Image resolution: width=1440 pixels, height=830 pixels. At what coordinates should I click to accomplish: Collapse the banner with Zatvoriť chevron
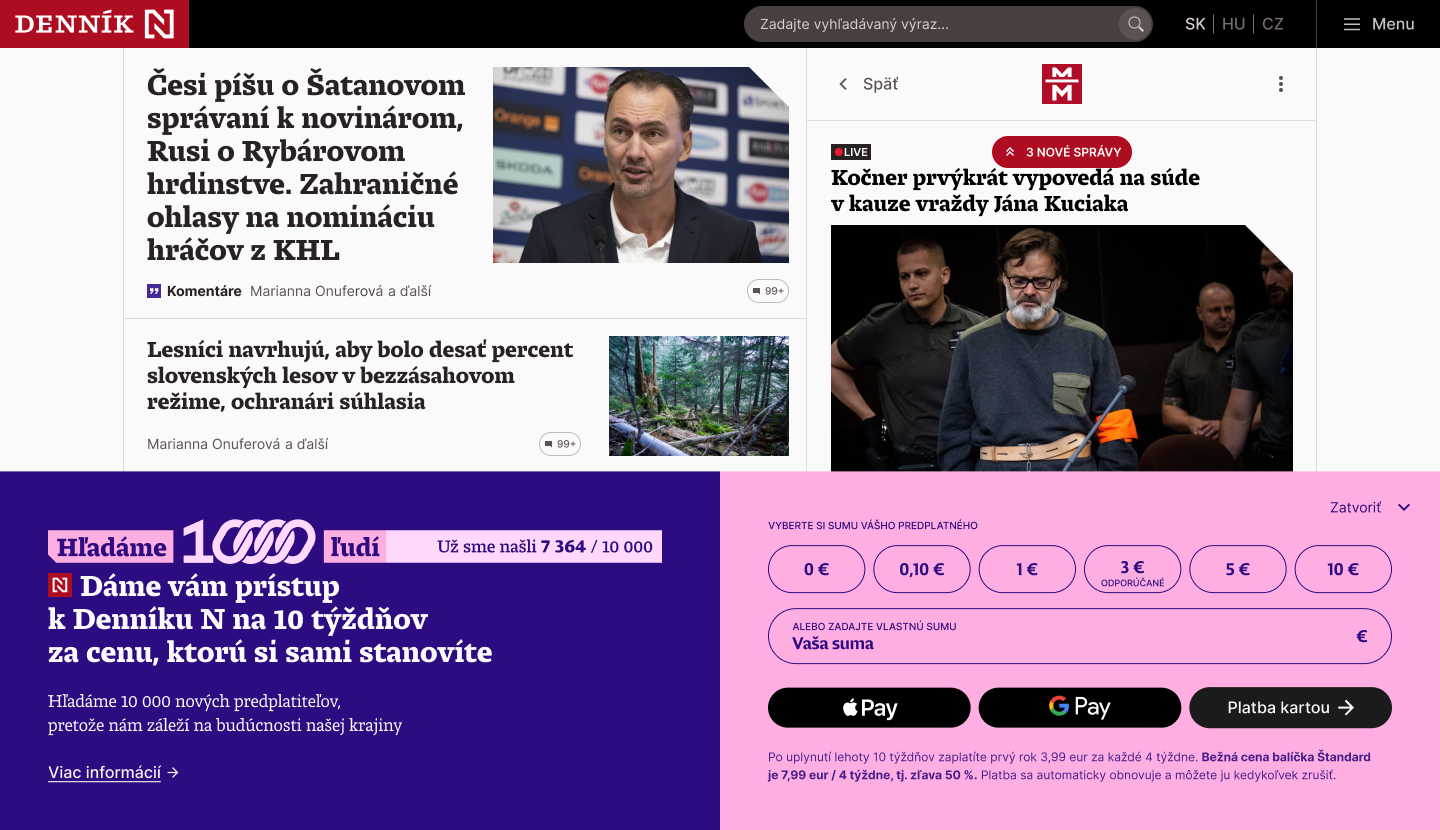pyautogui.click(x=1404, y=508)
